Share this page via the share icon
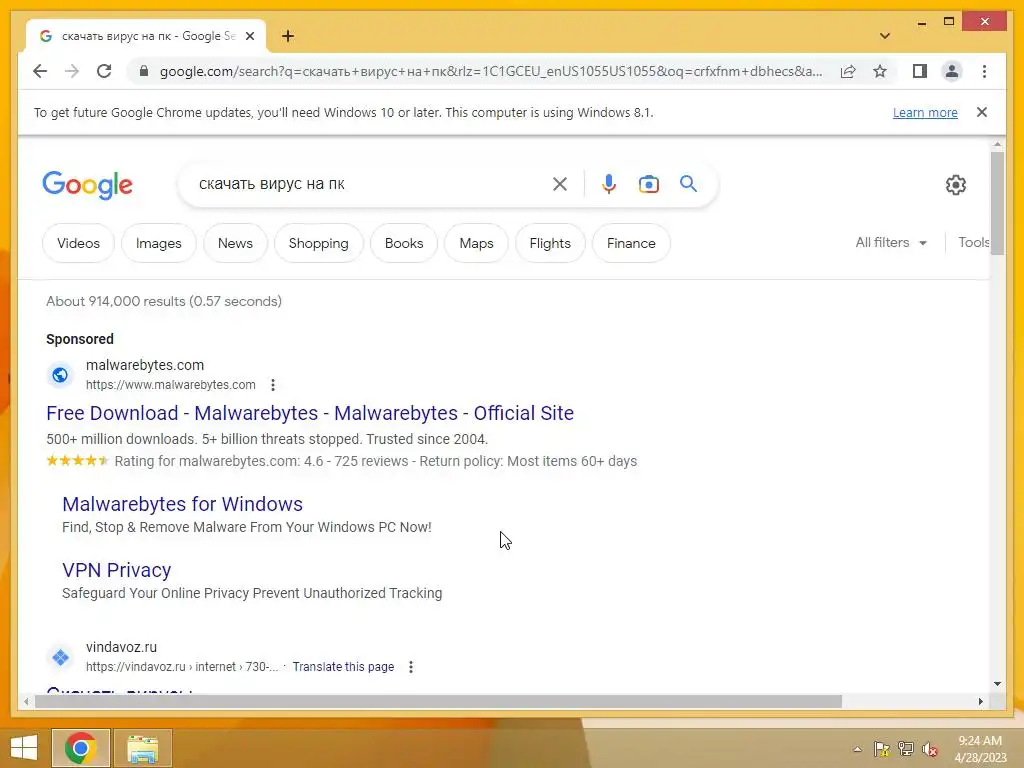 pos(848,71)
